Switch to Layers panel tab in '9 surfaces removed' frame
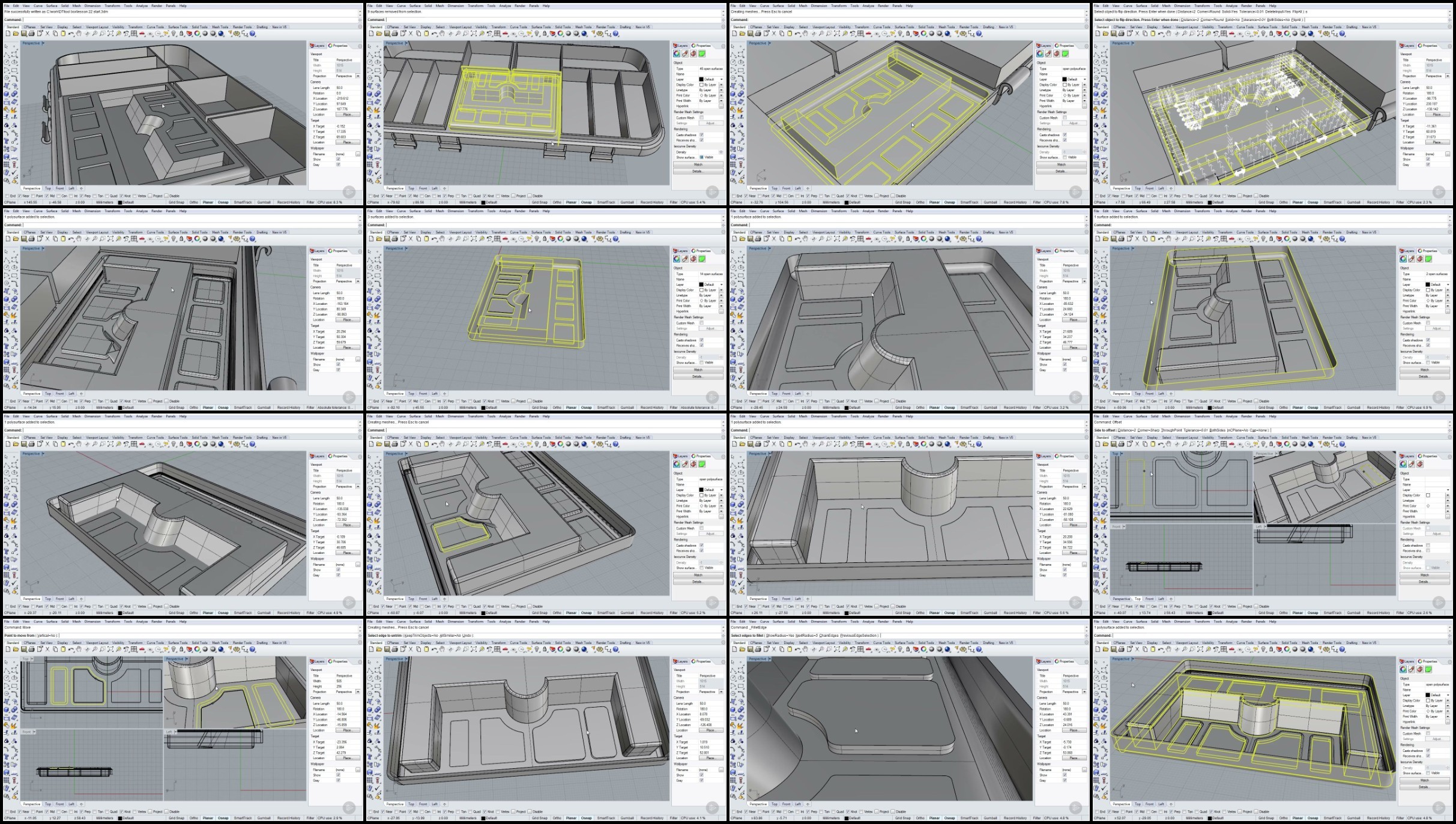The width and height of the screenshot is (1456, 824). pyautogui.click(x=680, y=46)
